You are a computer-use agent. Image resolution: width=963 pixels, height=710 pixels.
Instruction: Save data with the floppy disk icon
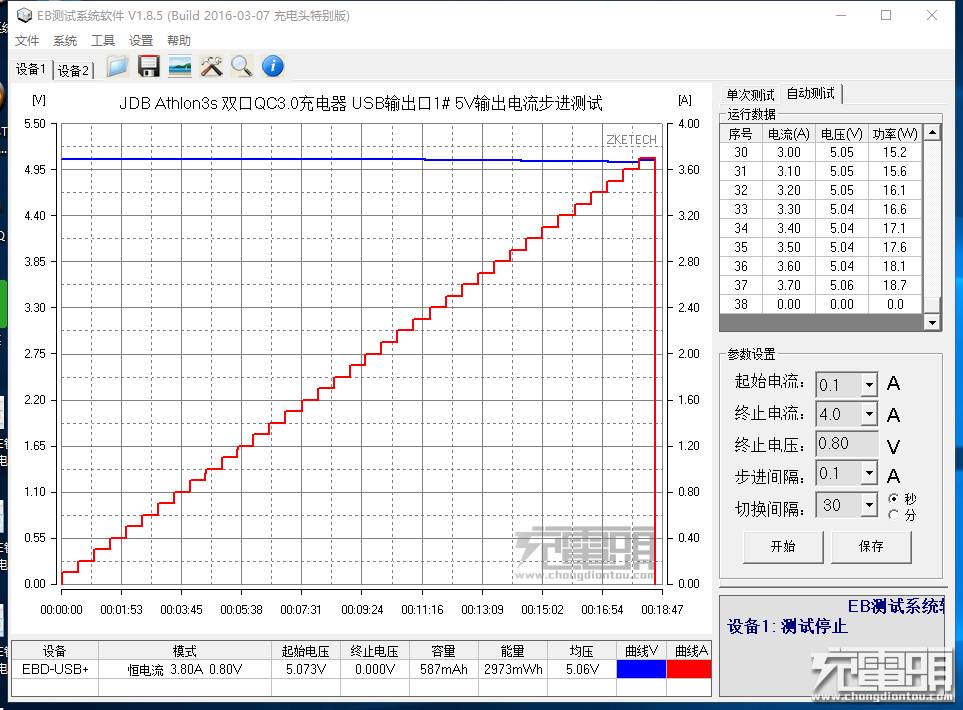(149, 66)
